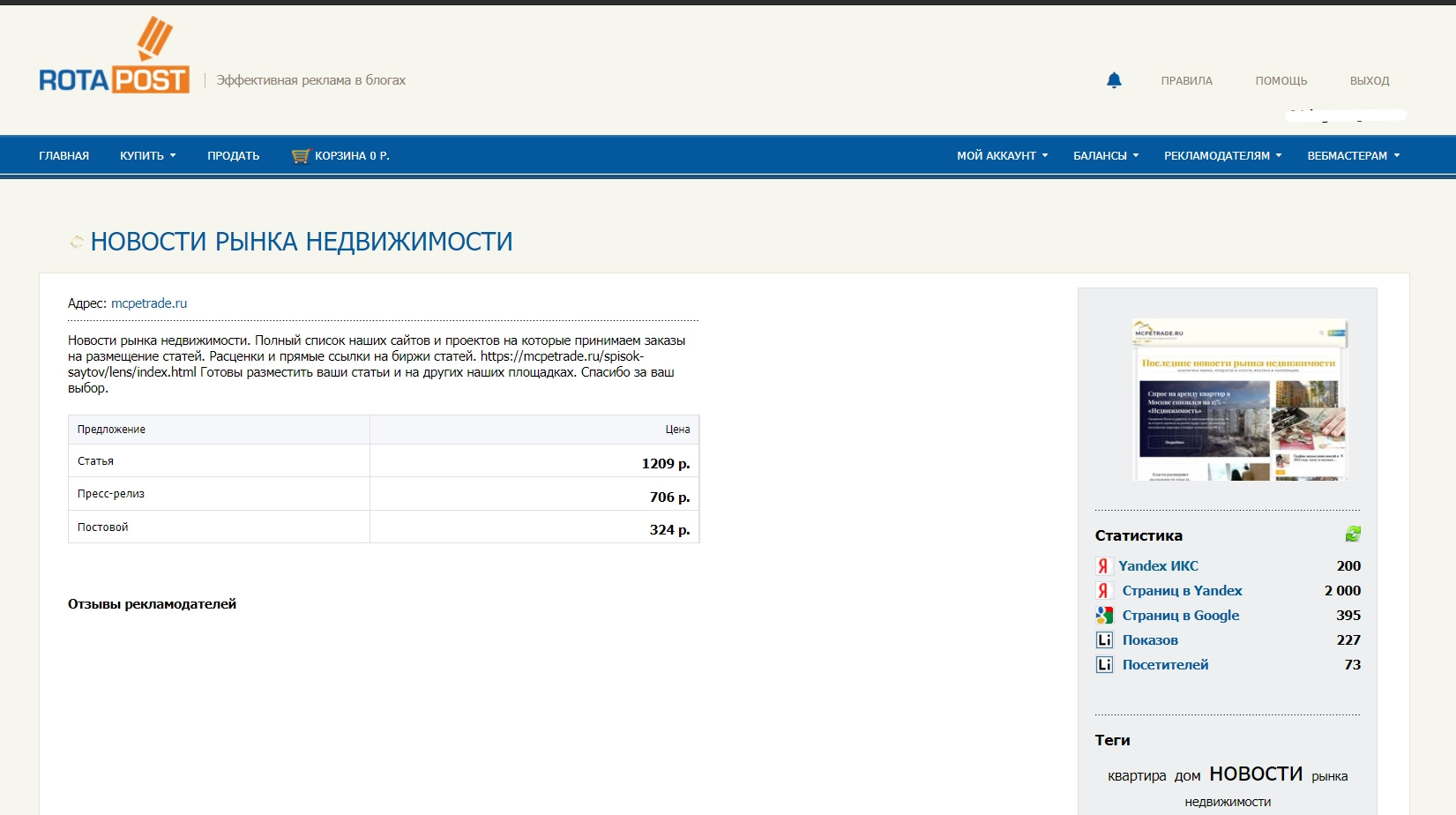Click the Yandex ИКС statistics link
This screenshot has width=1456, height=815.
click(x=1158, y=566)
